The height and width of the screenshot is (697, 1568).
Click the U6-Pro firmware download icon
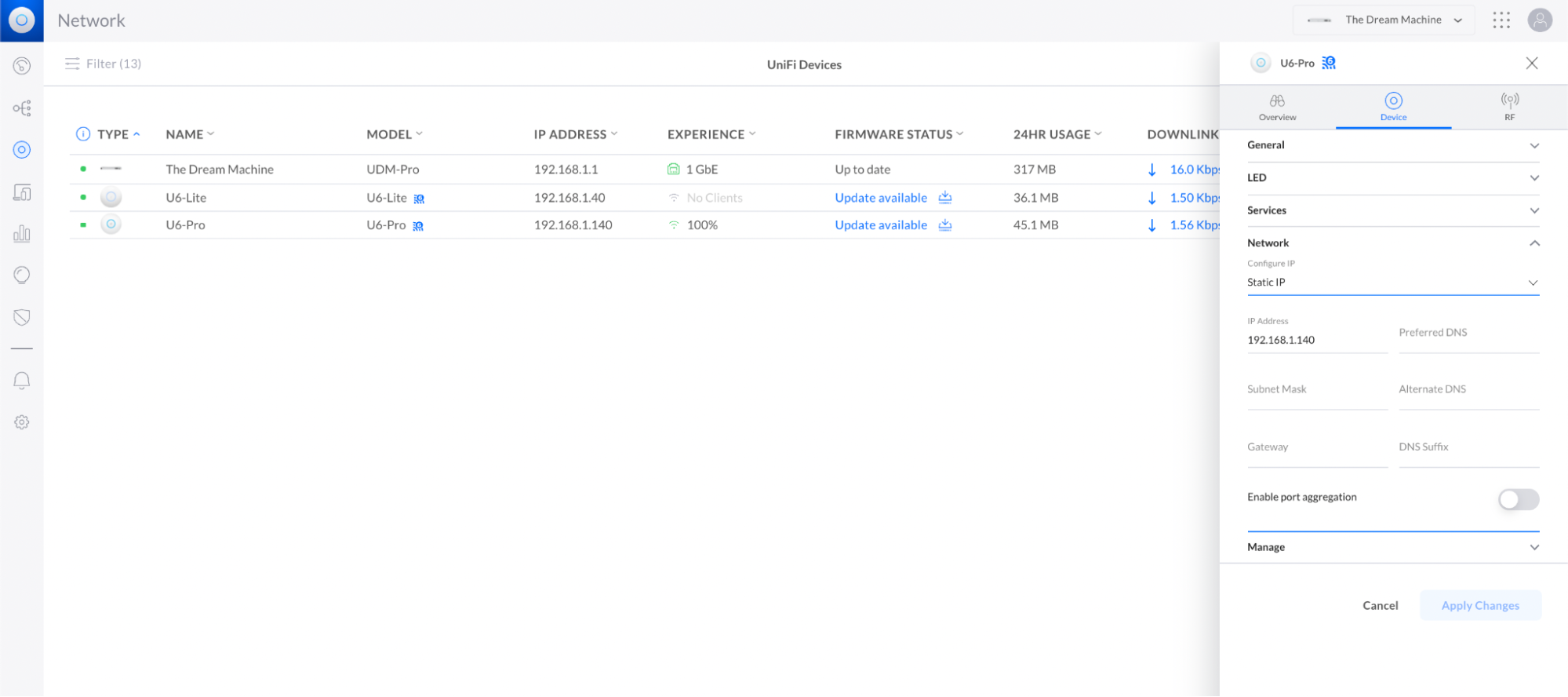[945, 224]
